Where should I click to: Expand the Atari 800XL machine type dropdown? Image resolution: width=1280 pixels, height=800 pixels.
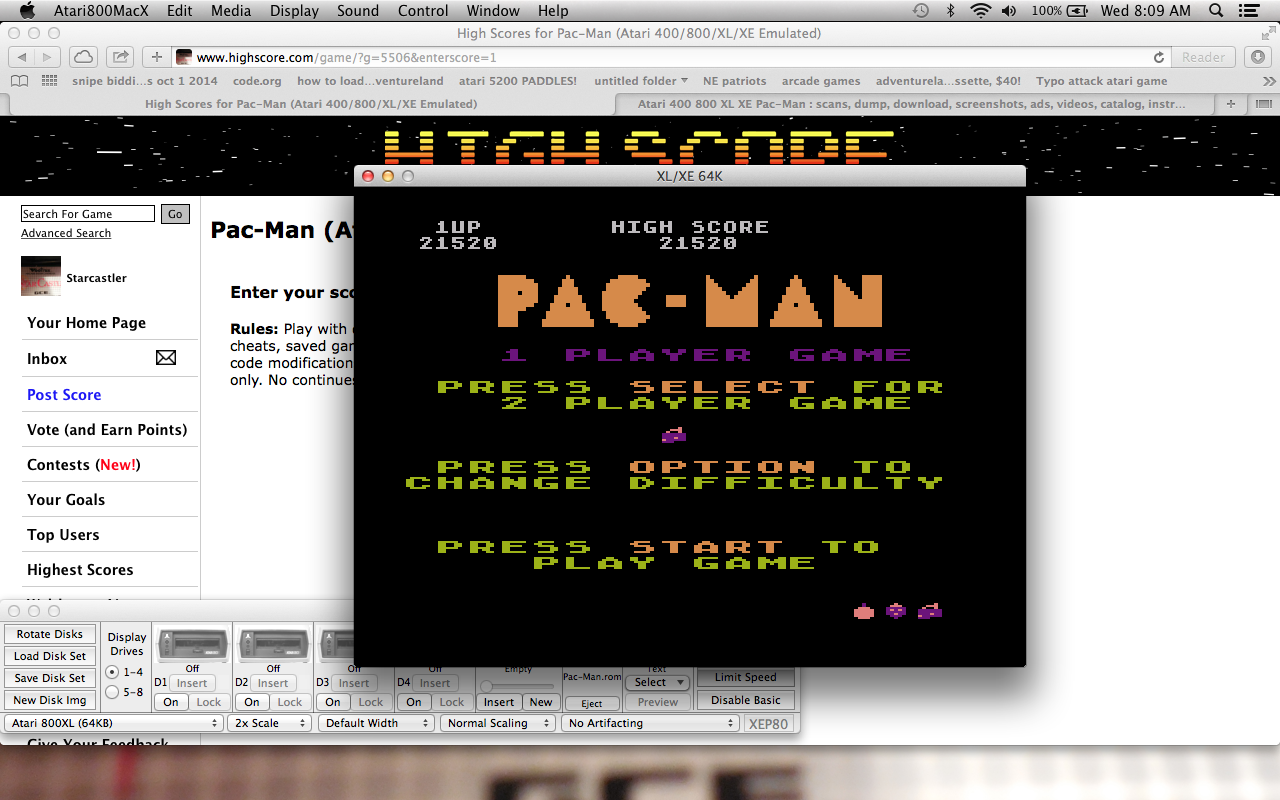click(x=113, y=723)
